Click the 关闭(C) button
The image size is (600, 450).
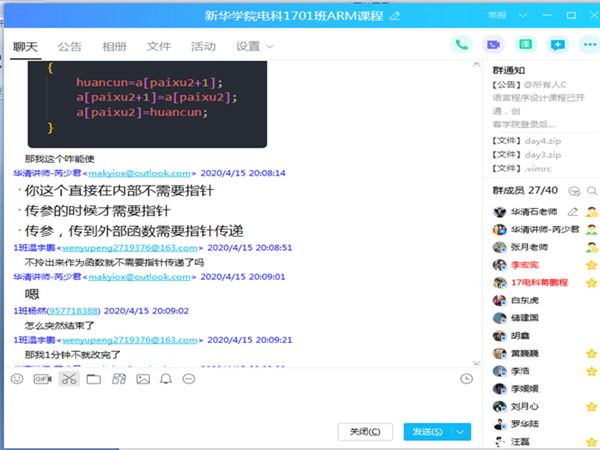365,432
